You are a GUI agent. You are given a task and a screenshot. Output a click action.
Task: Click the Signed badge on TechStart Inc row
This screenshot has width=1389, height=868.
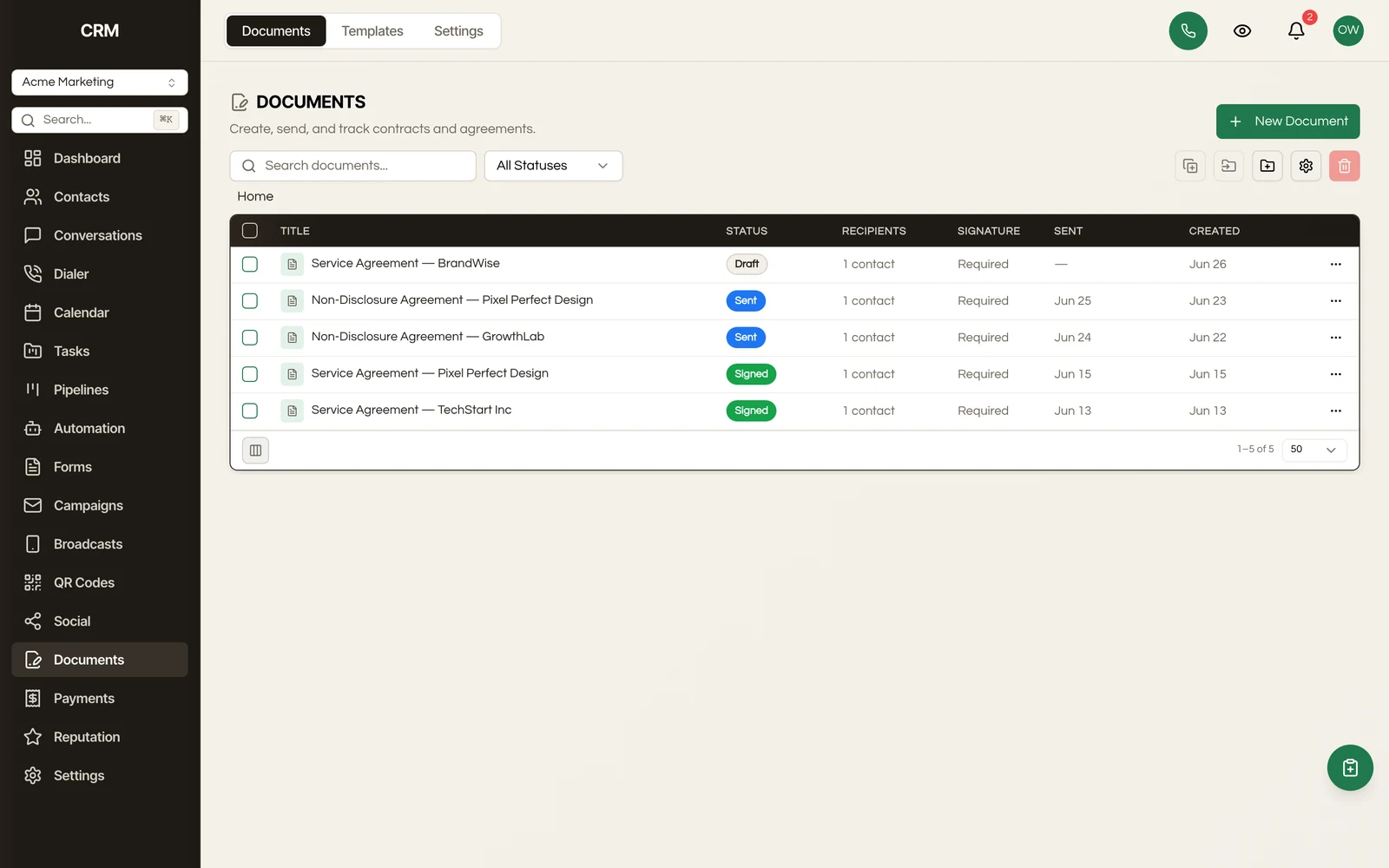[x=751, y=411]
